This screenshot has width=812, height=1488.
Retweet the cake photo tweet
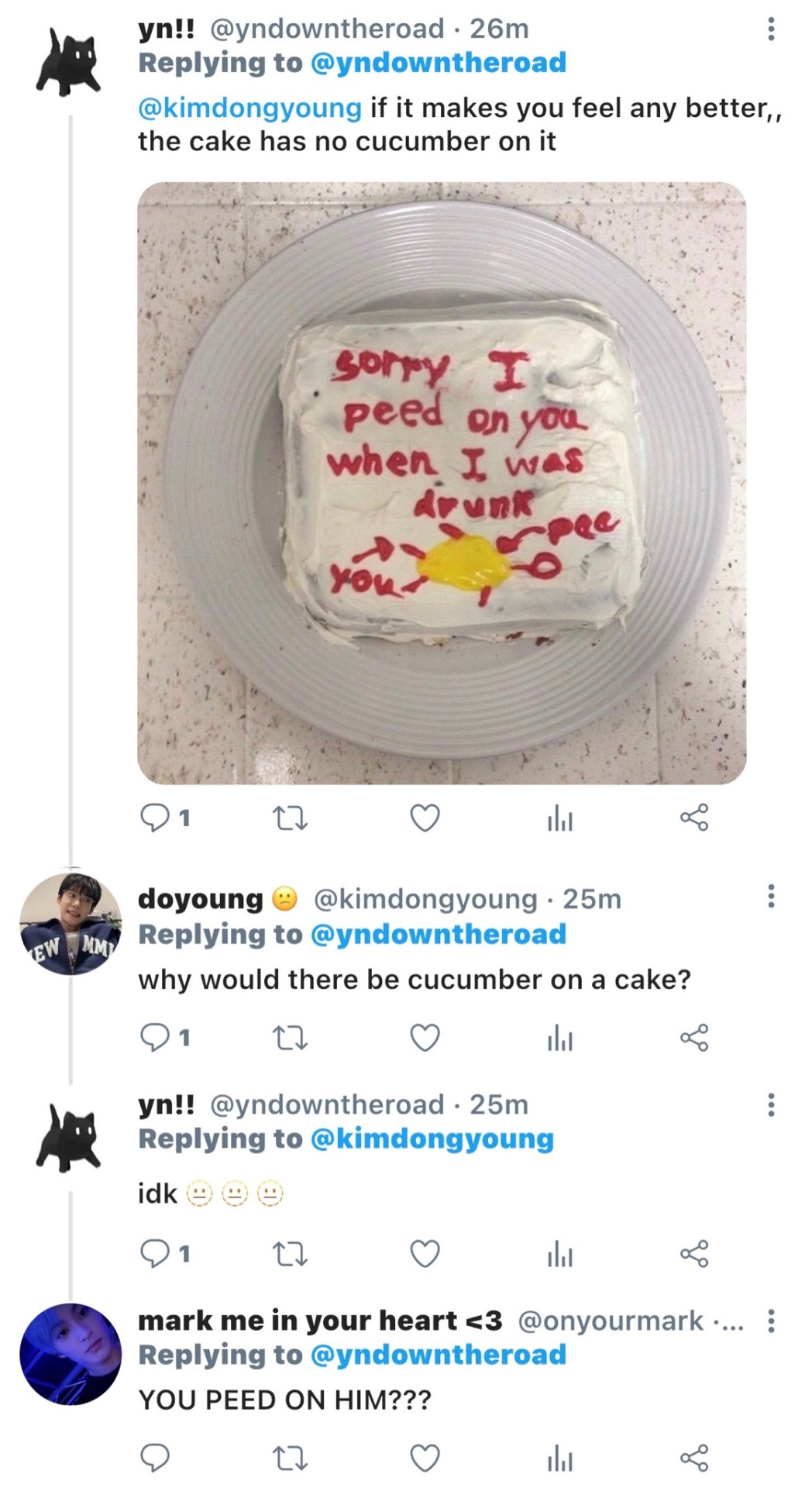click(x=291, y=818)
